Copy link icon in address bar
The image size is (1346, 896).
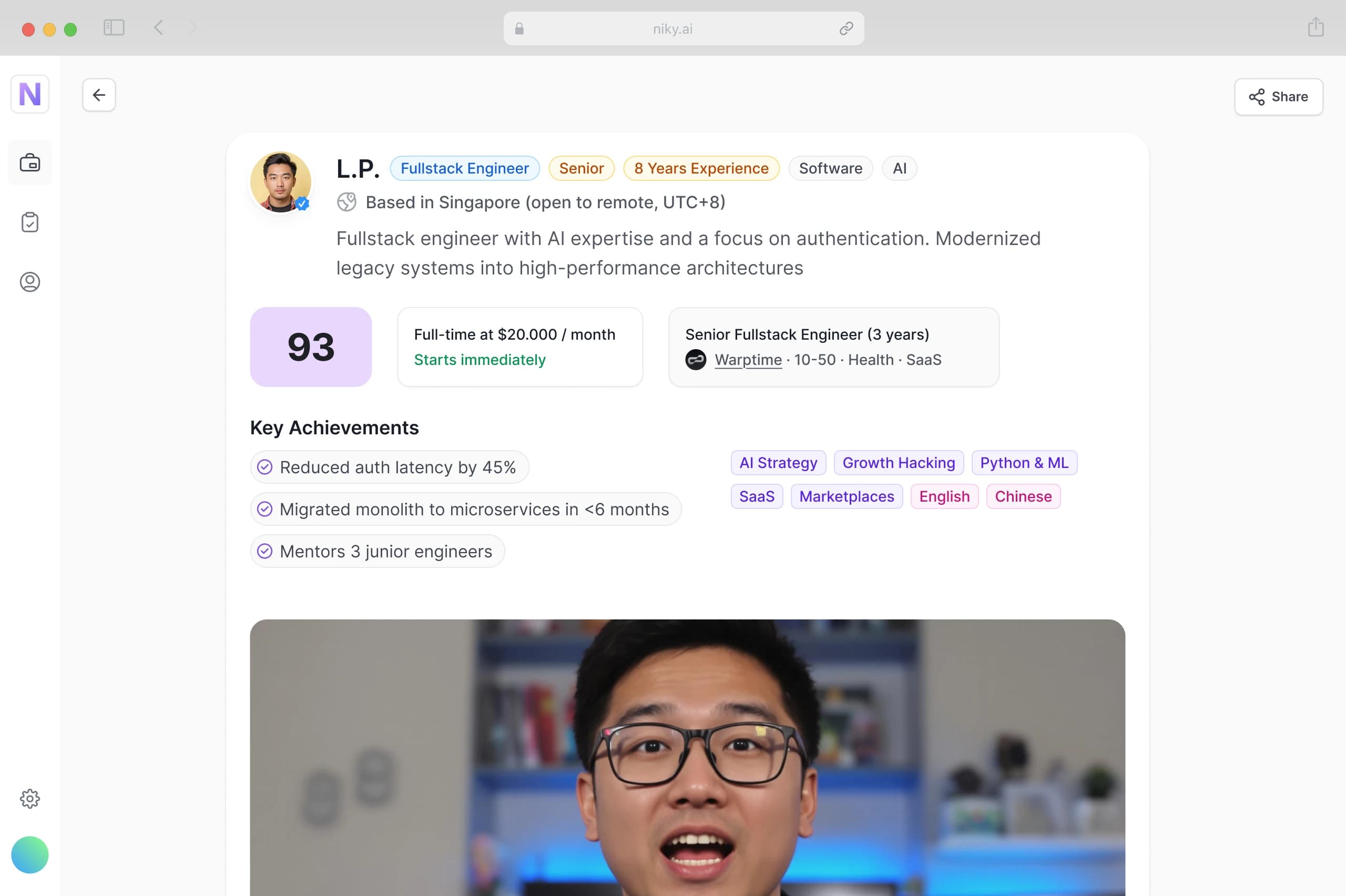tap(846, 28)
